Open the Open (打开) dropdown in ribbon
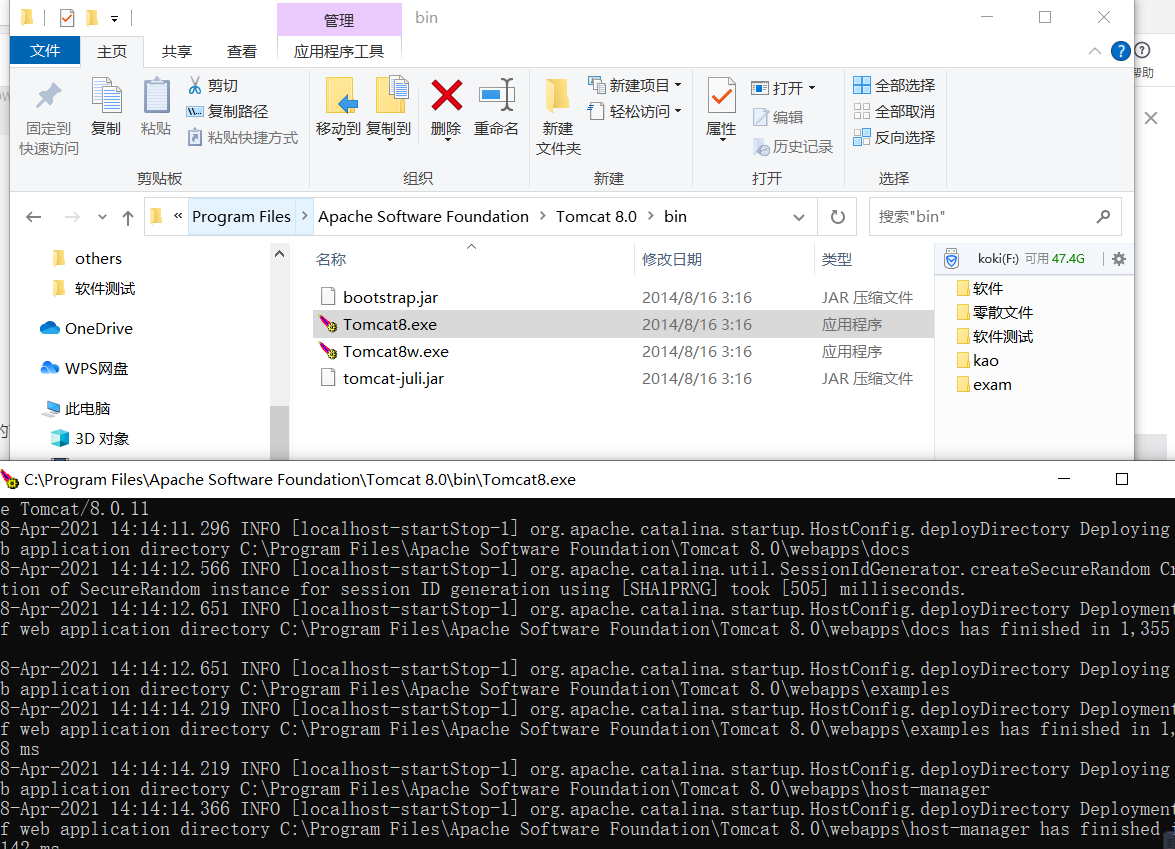1175x849 pixels. (x=783, y=88)
